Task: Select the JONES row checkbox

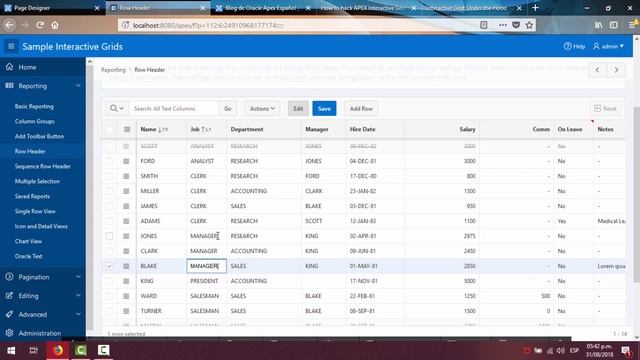Action: pos(109,236)
